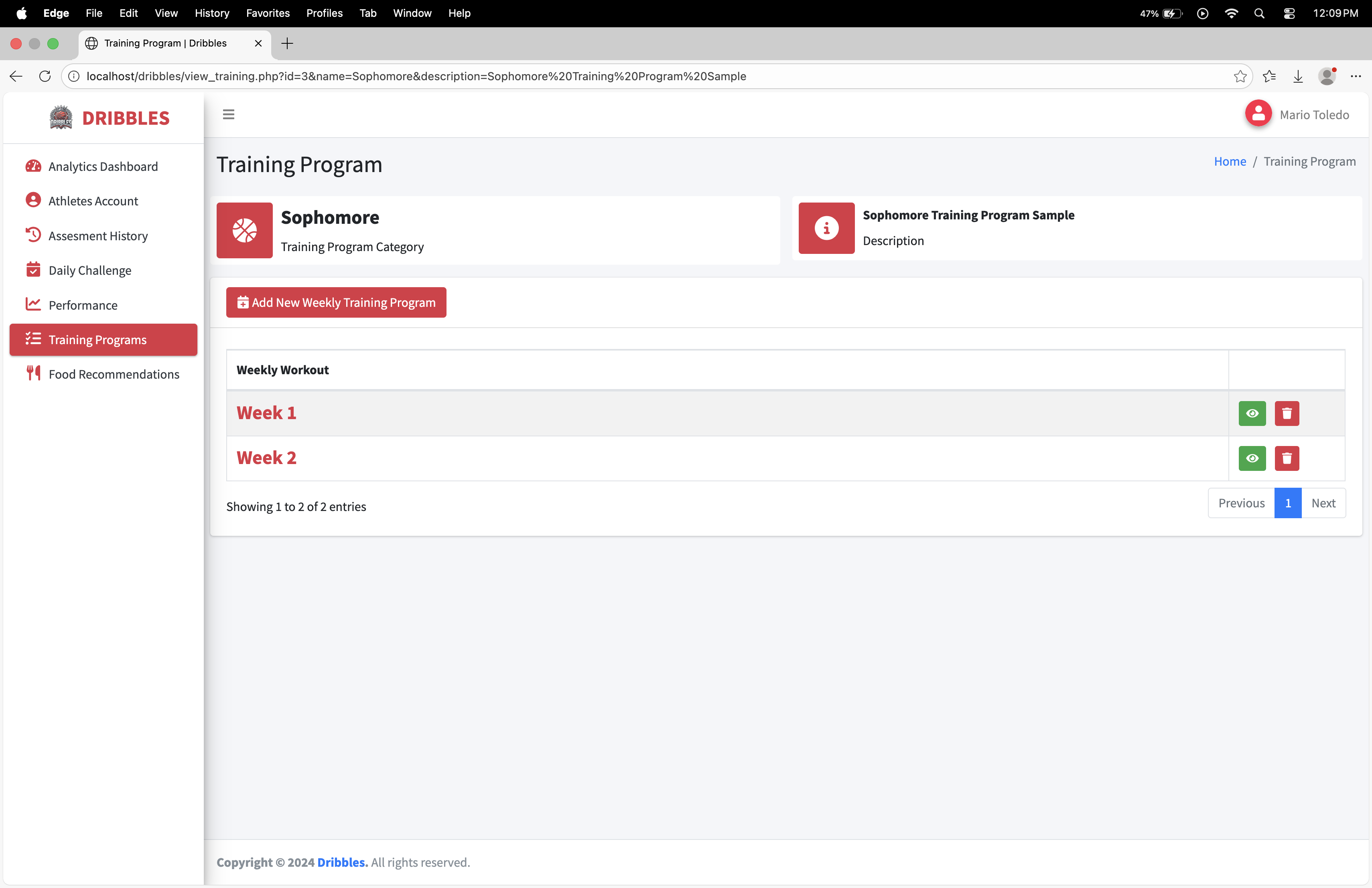This screenshot has width=1372, height=888.
Task: Sort by the Weekly Workout column header
Action: (282, 370)
